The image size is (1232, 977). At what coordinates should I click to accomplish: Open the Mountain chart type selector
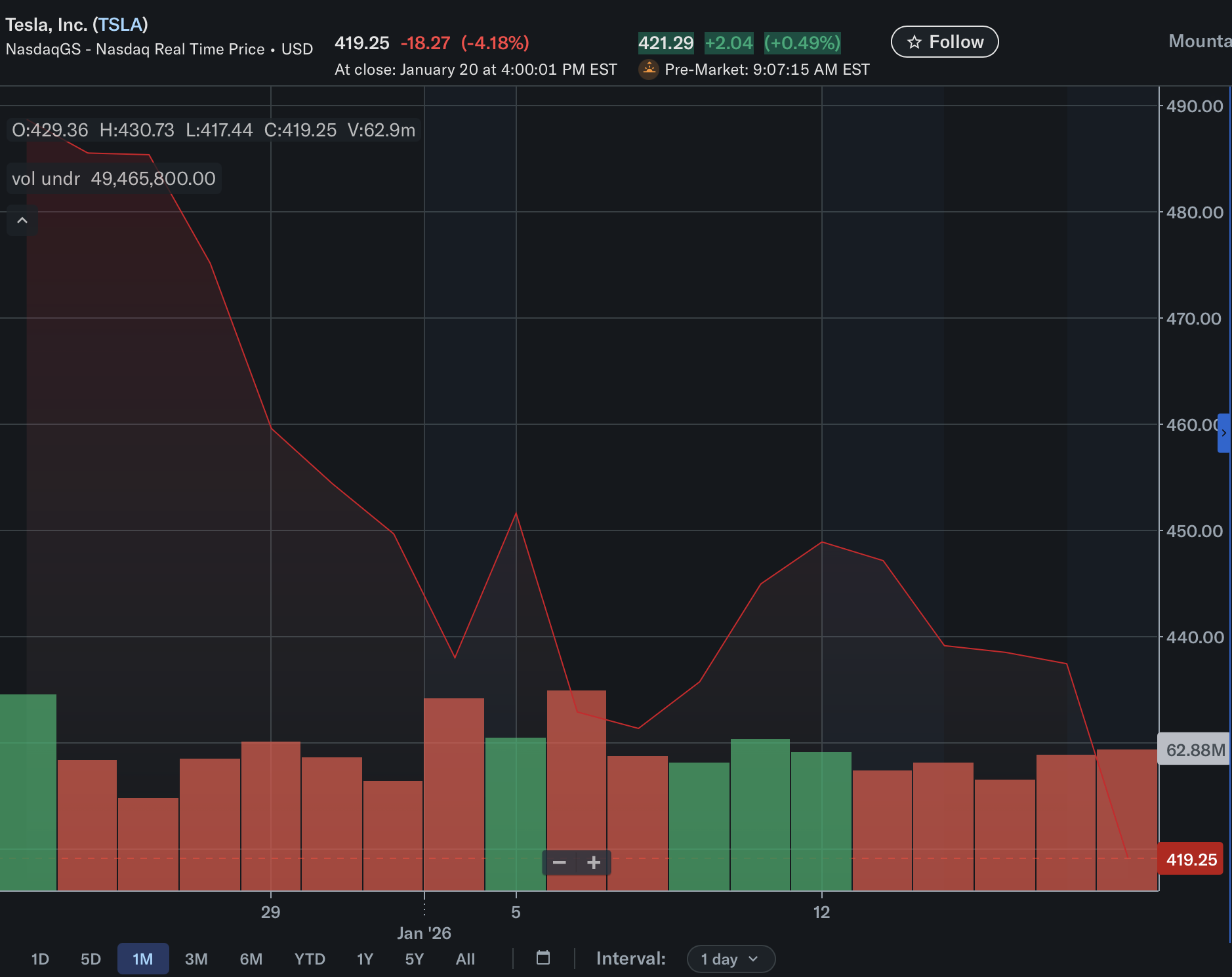click(x=1199, y=41)
